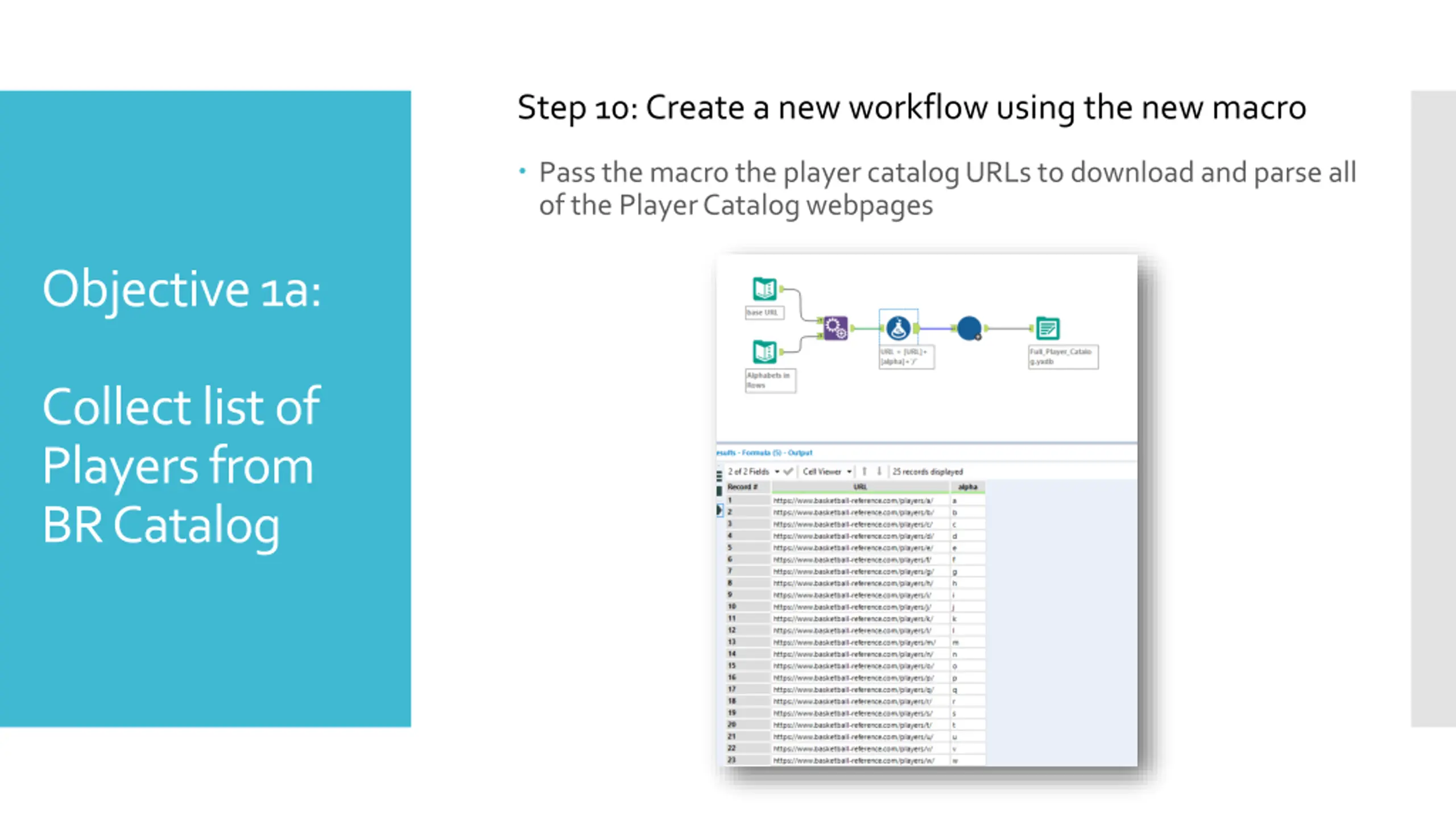Select the Alphabets in Rows Text Input tool
The width and height of the screenshot is (1456, 819).
(764, 351)
